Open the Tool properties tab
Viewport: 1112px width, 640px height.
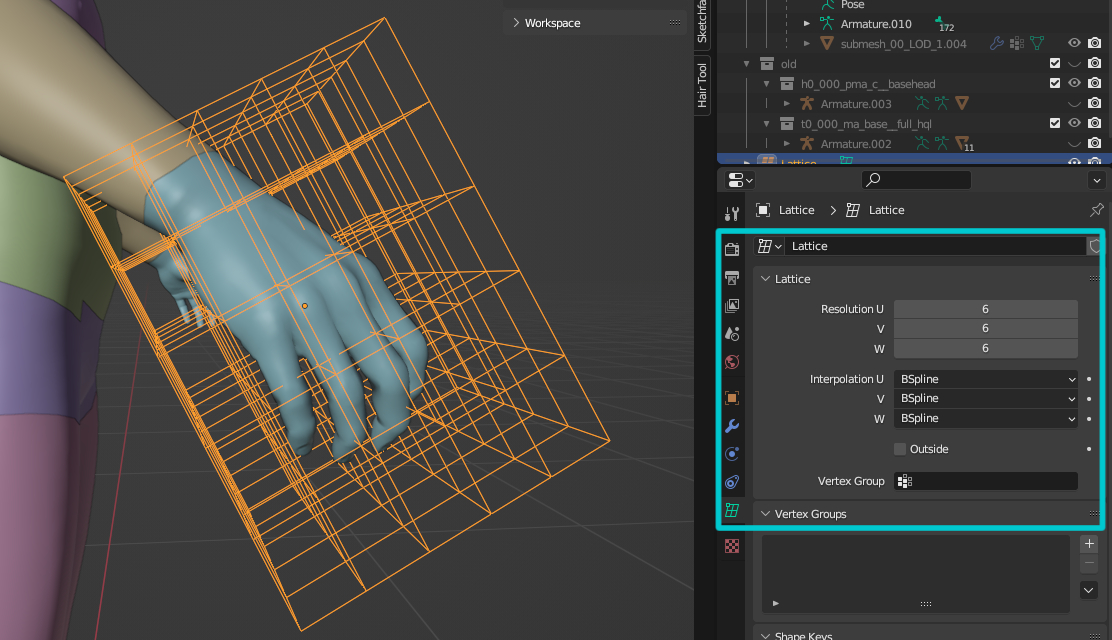click(732, 213)
